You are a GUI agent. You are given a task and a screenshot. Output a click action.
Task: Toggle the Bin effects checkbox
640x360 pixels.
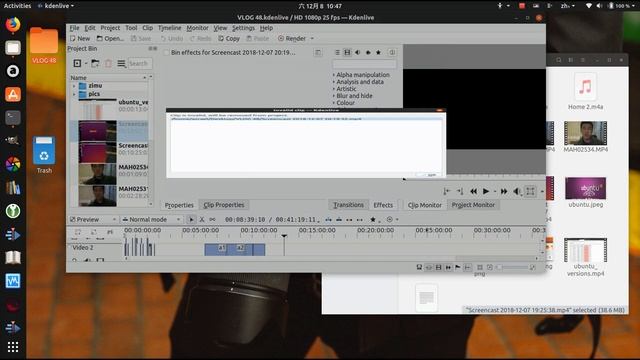tap(166, 53)
